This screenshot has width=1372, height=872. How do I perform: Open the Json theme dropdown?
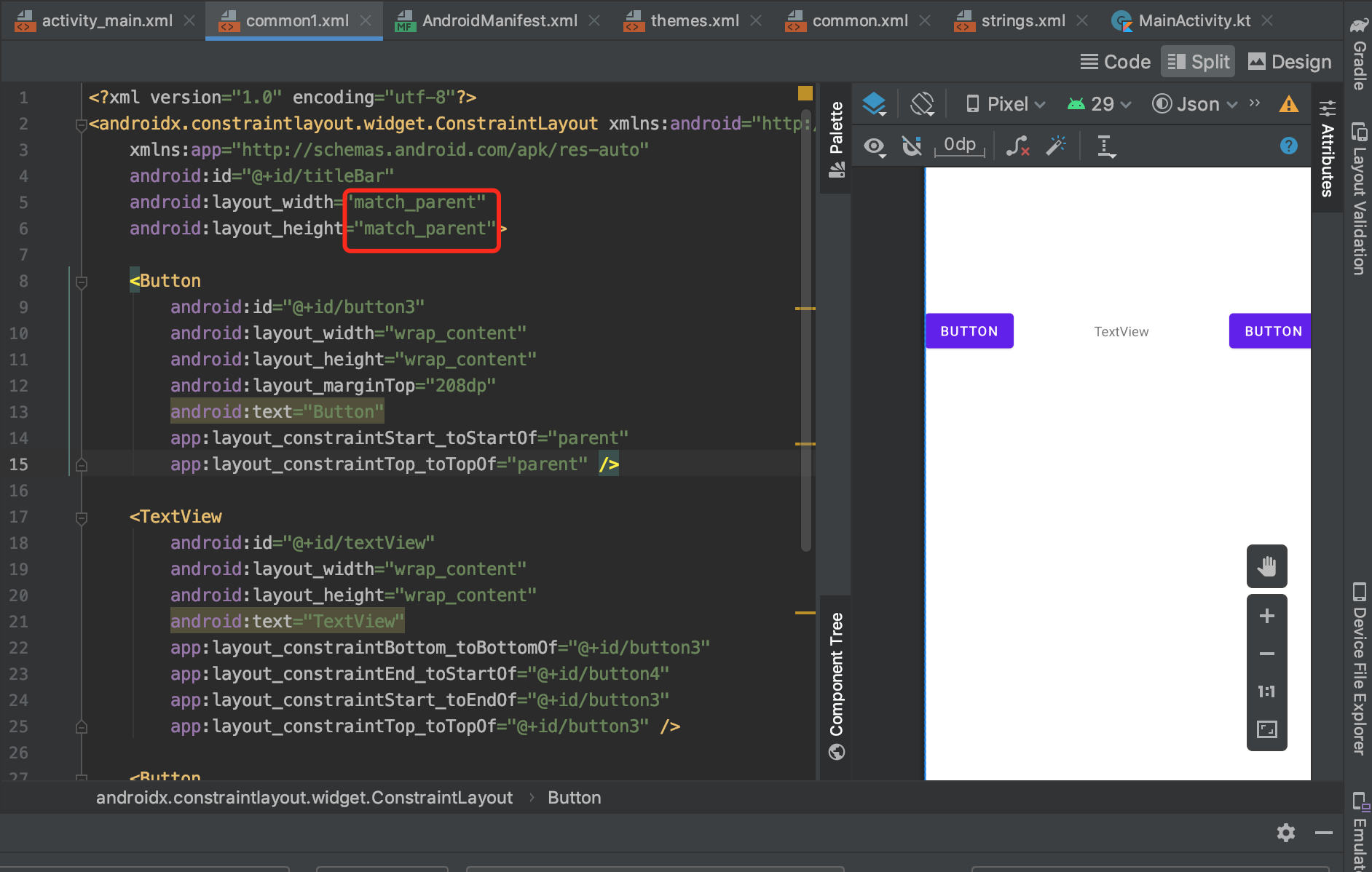[1194, 104]
